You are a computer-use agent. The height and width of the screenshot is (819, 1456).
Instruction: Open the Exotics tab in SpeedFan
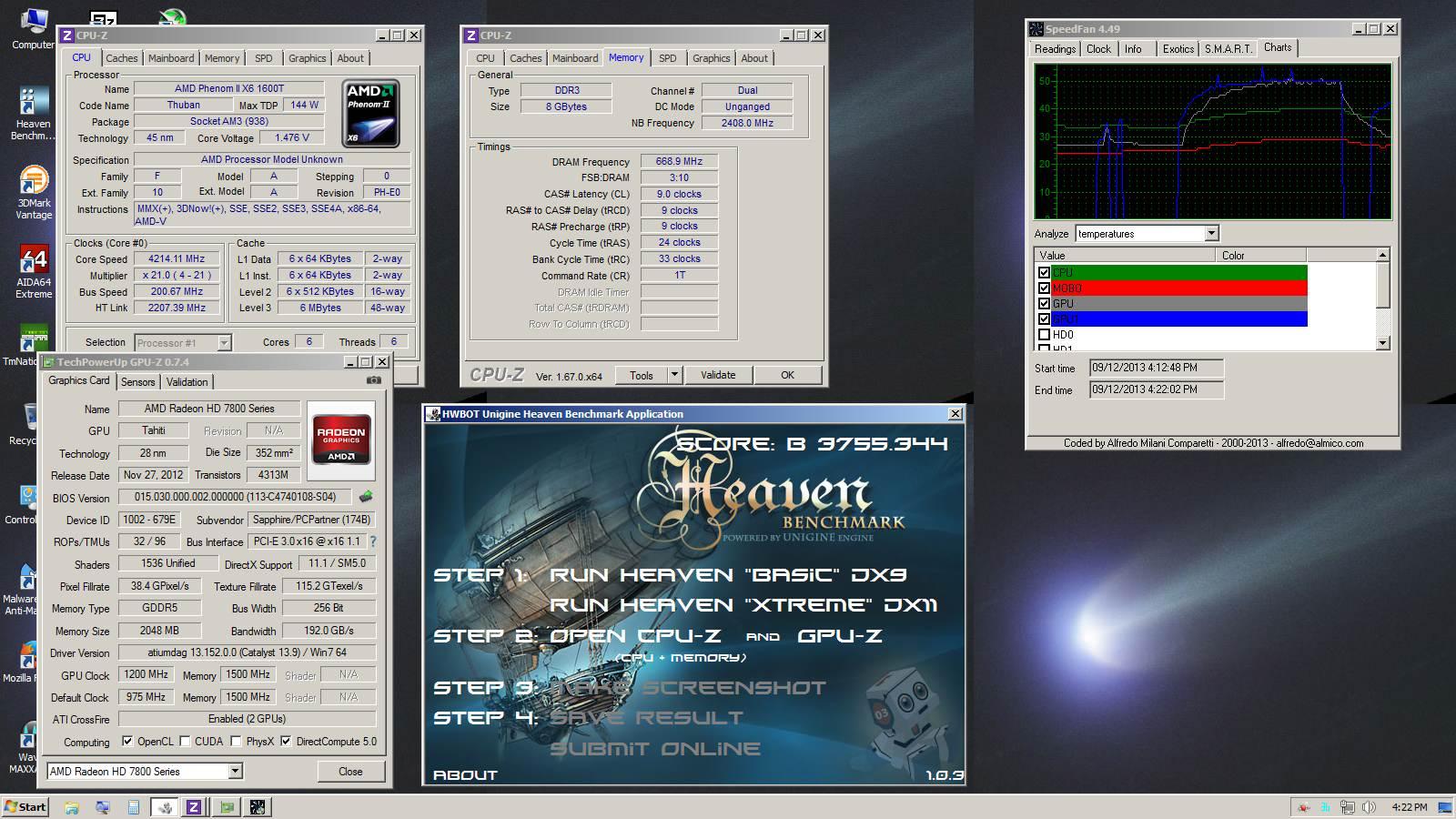[1178, 49]
